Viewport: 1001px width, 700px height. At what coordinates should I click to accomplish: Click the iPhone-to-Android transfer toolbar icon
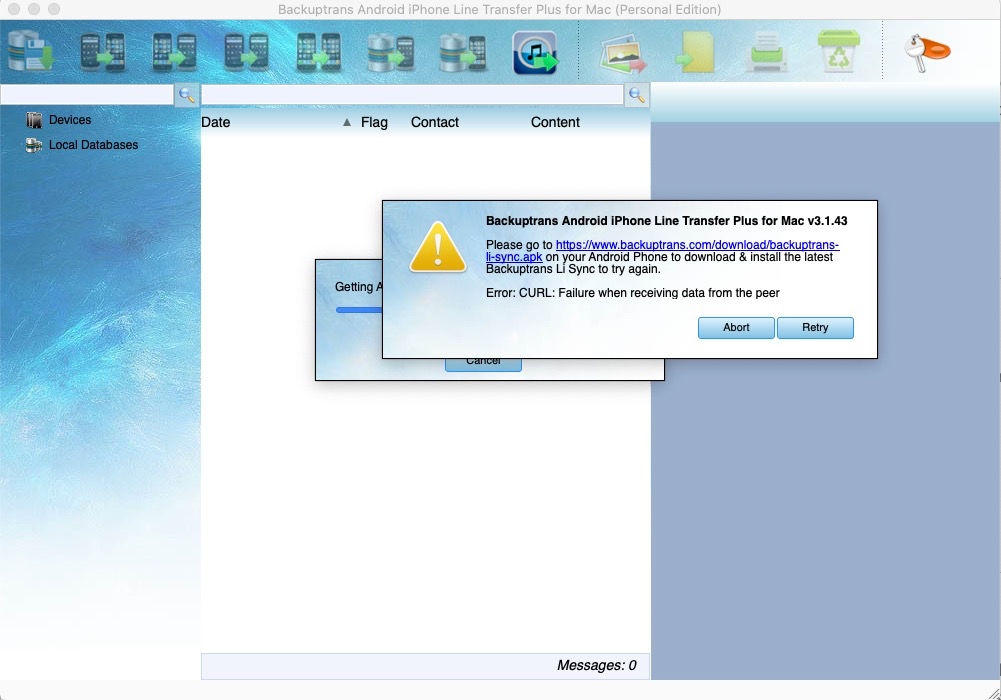(x=174, y=52)
